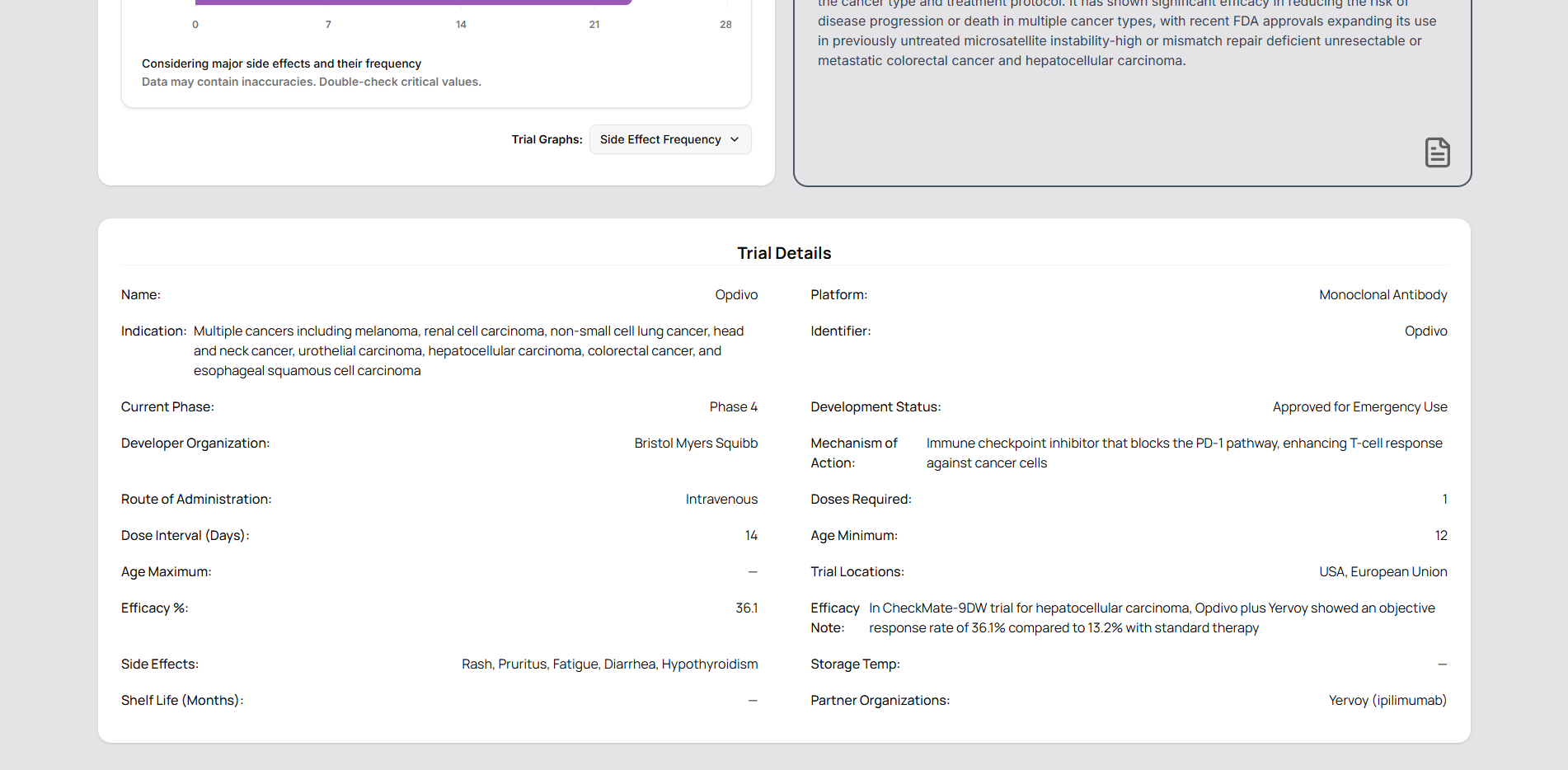Open the document icon in summary card
Image resolution: width=1568 pixels, height=770 pixels.
point(1437,153)
